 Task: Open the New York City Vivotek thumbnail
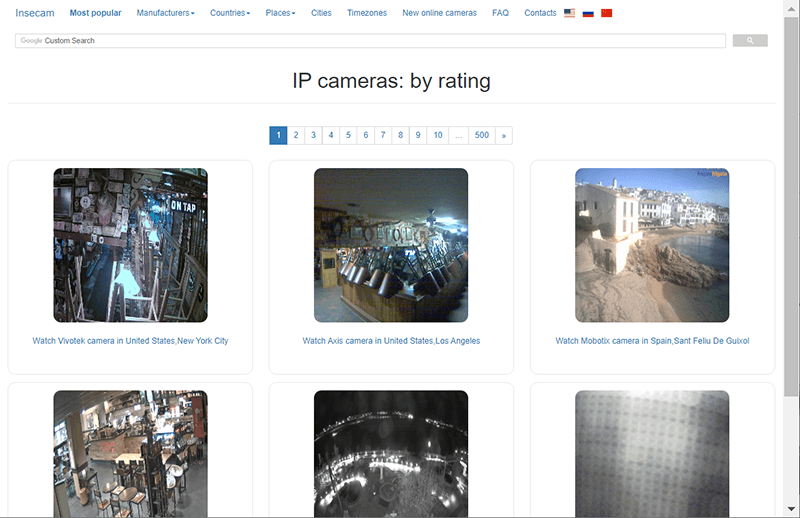[131, 245]
